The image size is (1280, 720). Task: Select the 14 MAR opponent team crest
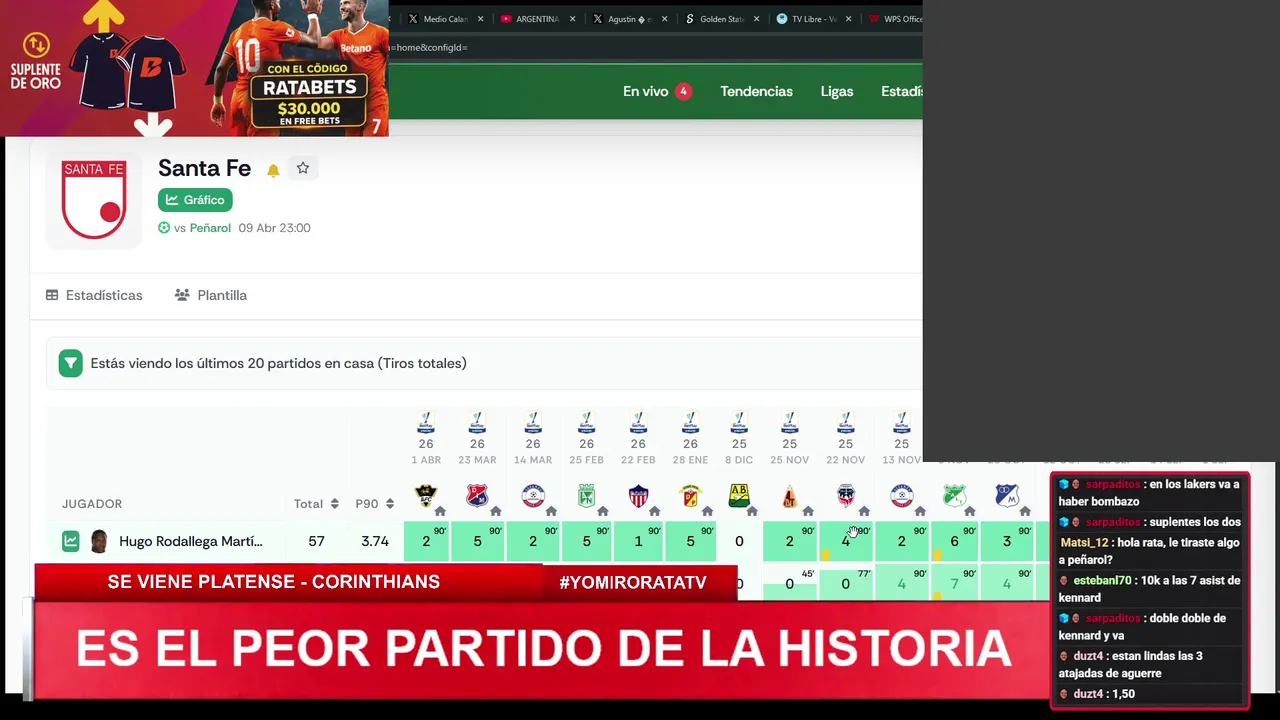click(533, 495)
